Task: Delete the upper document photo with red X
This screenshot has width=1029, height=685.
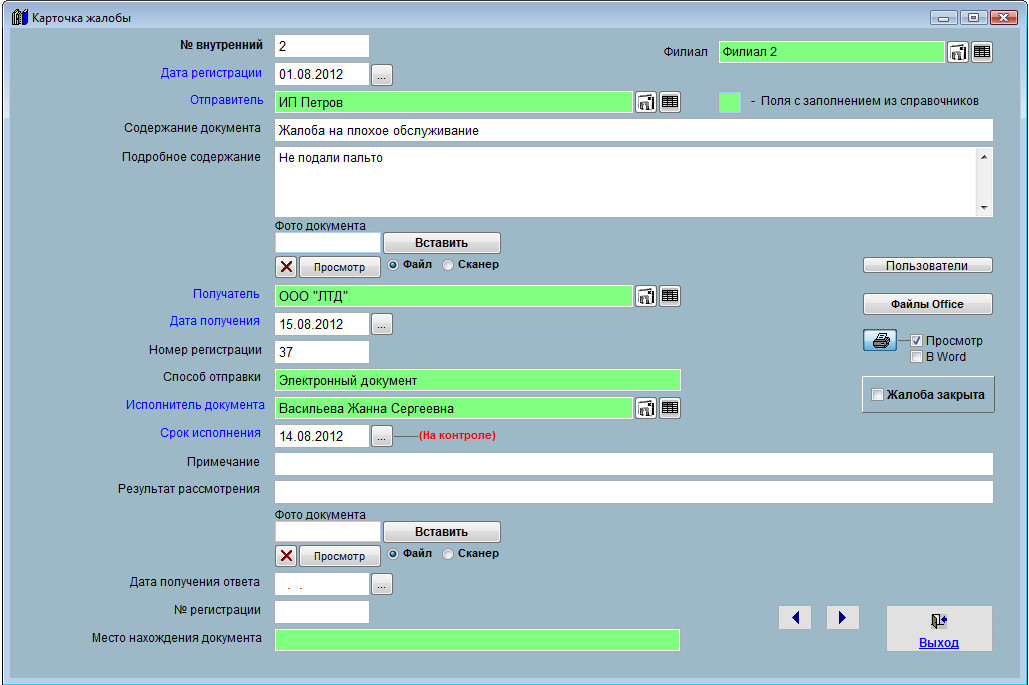Action: coord(286,266)
